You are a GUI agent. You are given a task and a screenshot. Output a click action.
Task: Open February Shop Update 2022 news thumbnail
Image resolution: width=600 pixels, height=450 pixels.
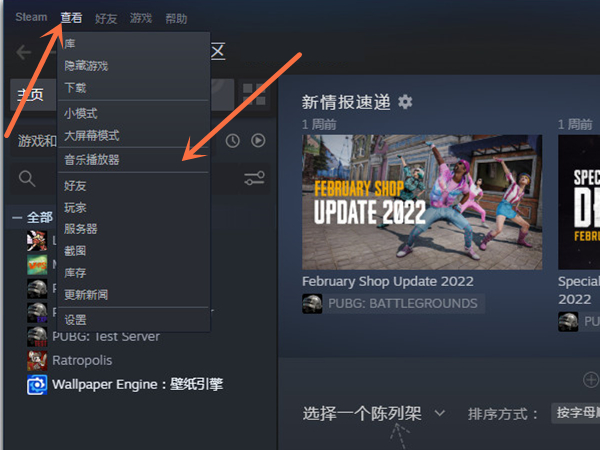[422, 201]
